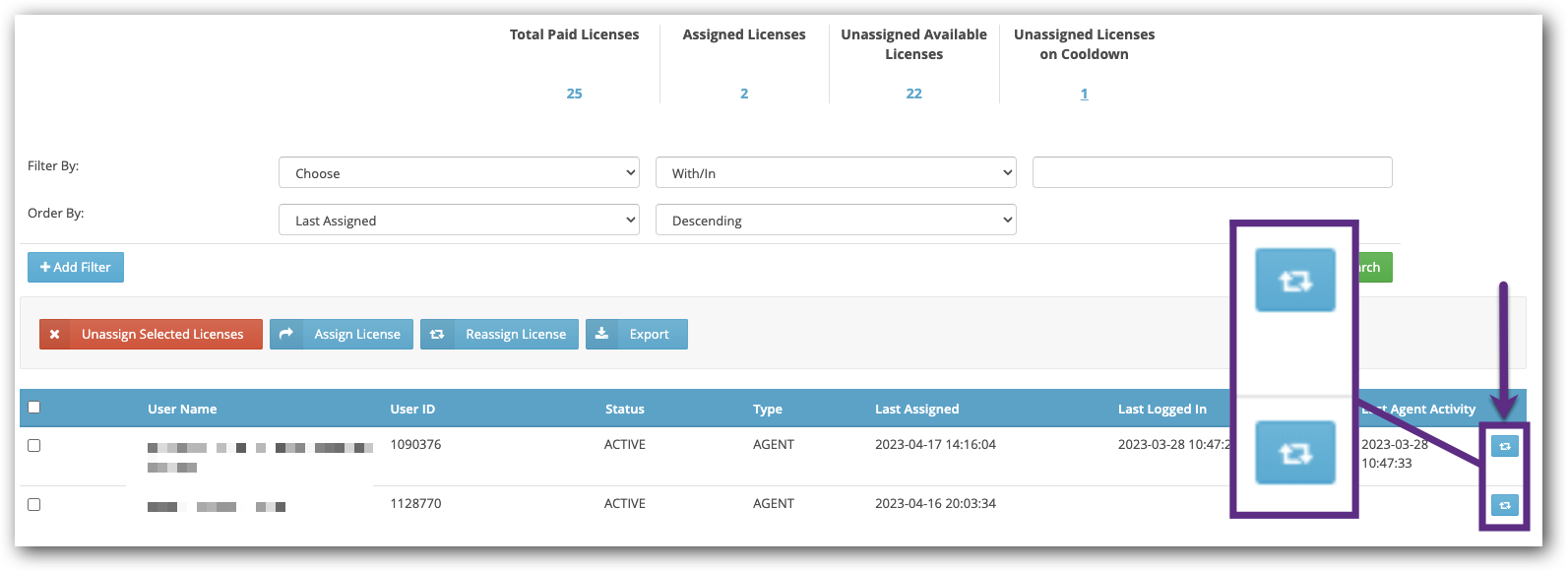Viewport: 1568px width, 571px height.
Task: Check the box for user 1090376
Action: point(34,446)
